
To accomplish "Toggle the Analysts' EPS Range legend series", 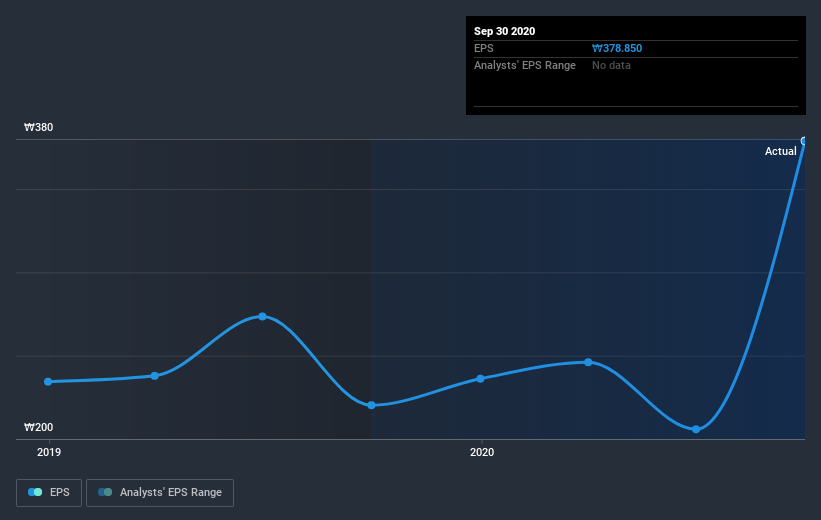I will click(x=160, y=492).
